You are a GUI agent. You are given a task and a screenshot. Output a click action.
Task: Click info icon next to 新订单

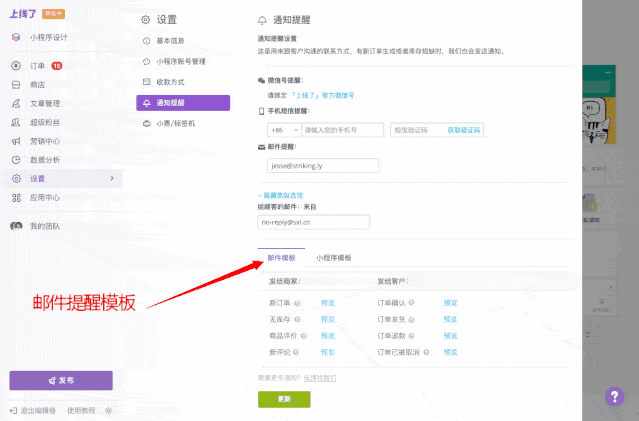[297, 303]
